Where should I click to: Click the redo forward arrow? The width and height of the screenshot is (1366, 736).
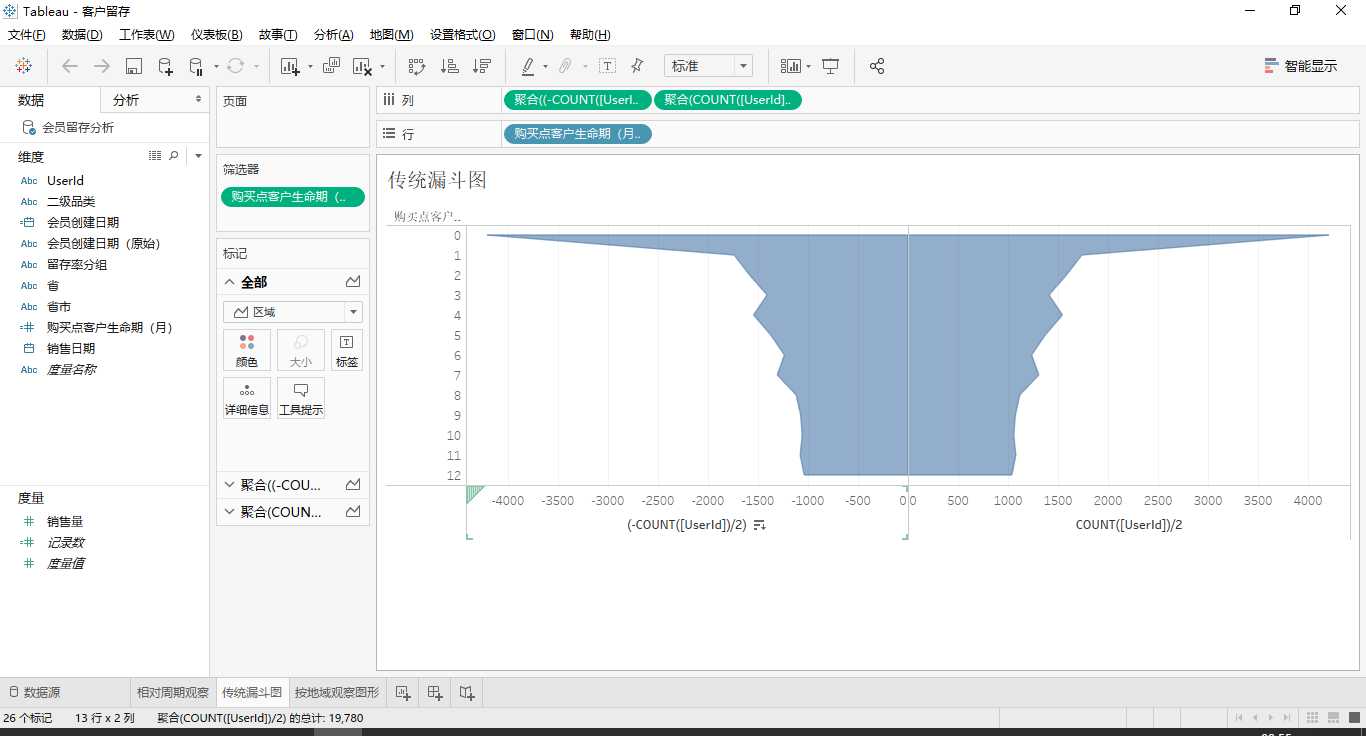click(x=102, y=66)
